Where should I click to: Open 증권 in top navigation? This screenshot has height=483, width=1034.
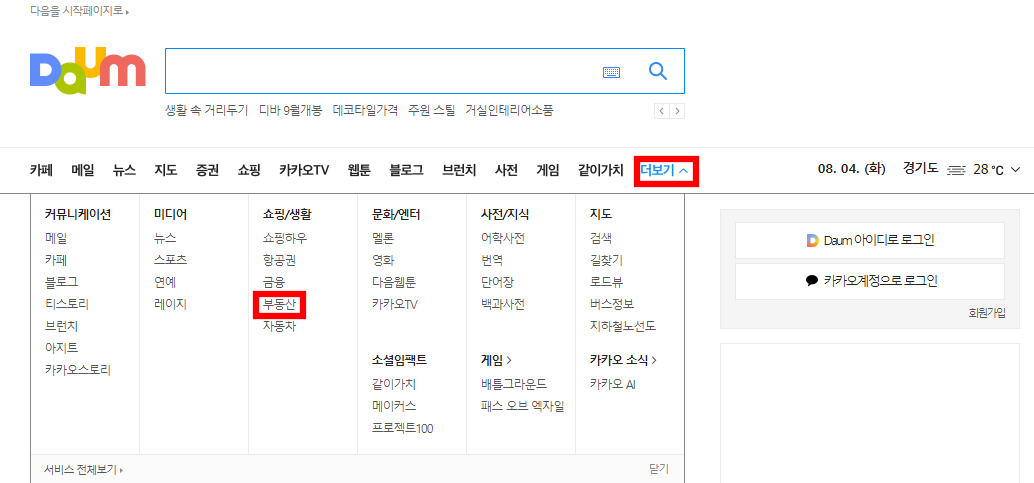click(x=207, y=170)
